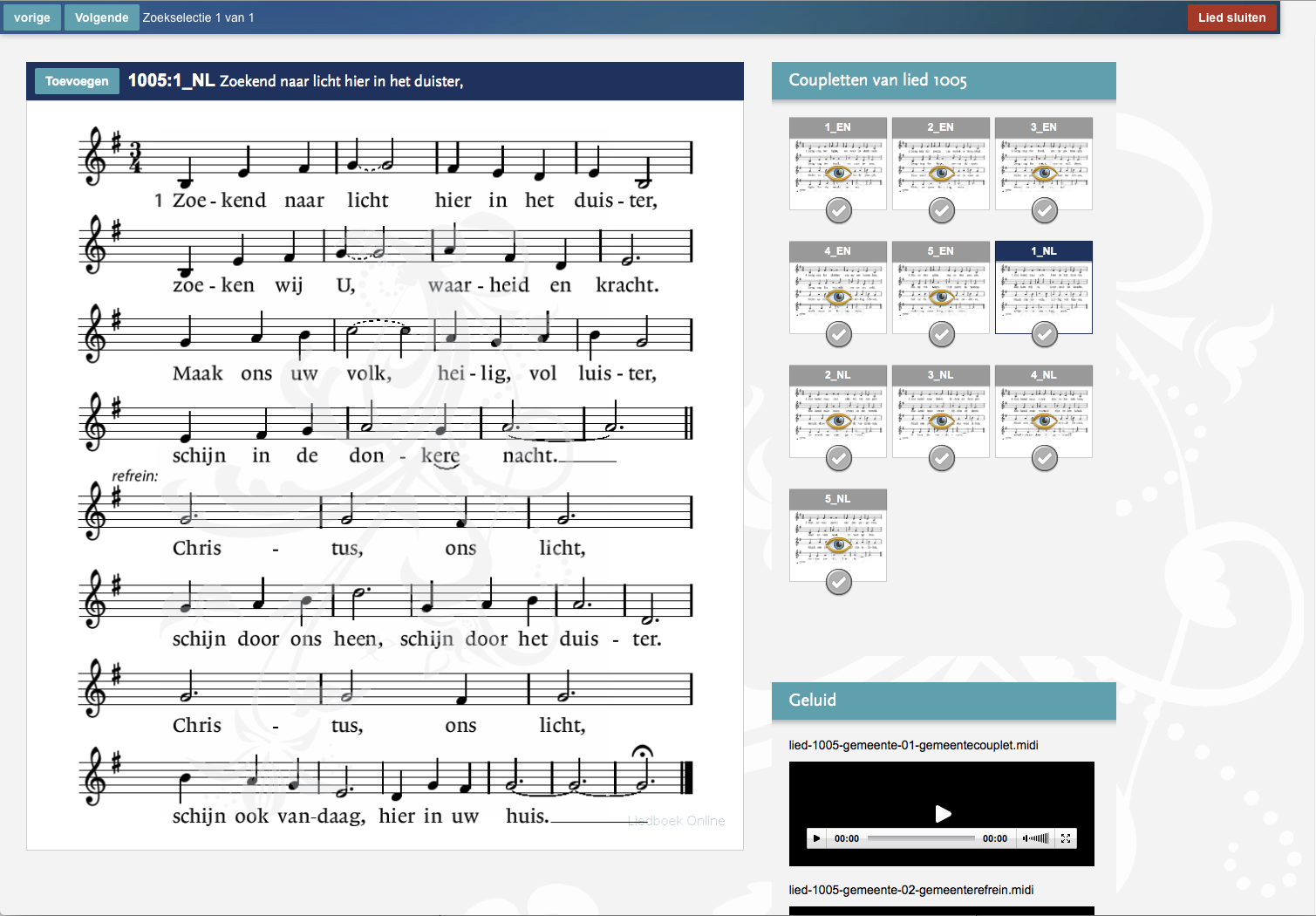Screen dimensions: 1316x916
Task: Click the lyric line 'Maak ons uw volk, heilig'
Action: pos(414,373)
